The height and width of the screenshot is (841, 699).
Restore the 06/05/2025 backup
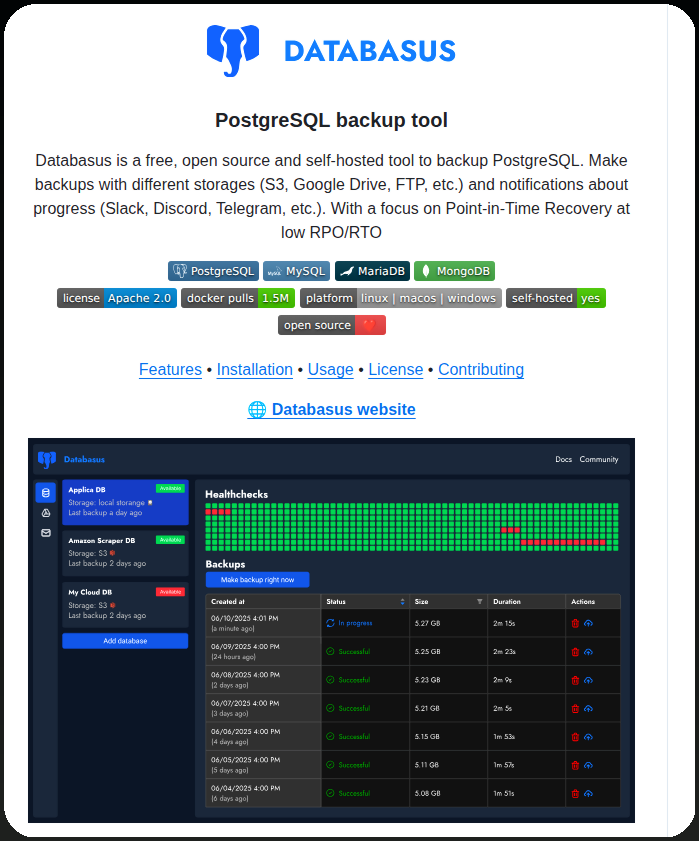point(588,765)
